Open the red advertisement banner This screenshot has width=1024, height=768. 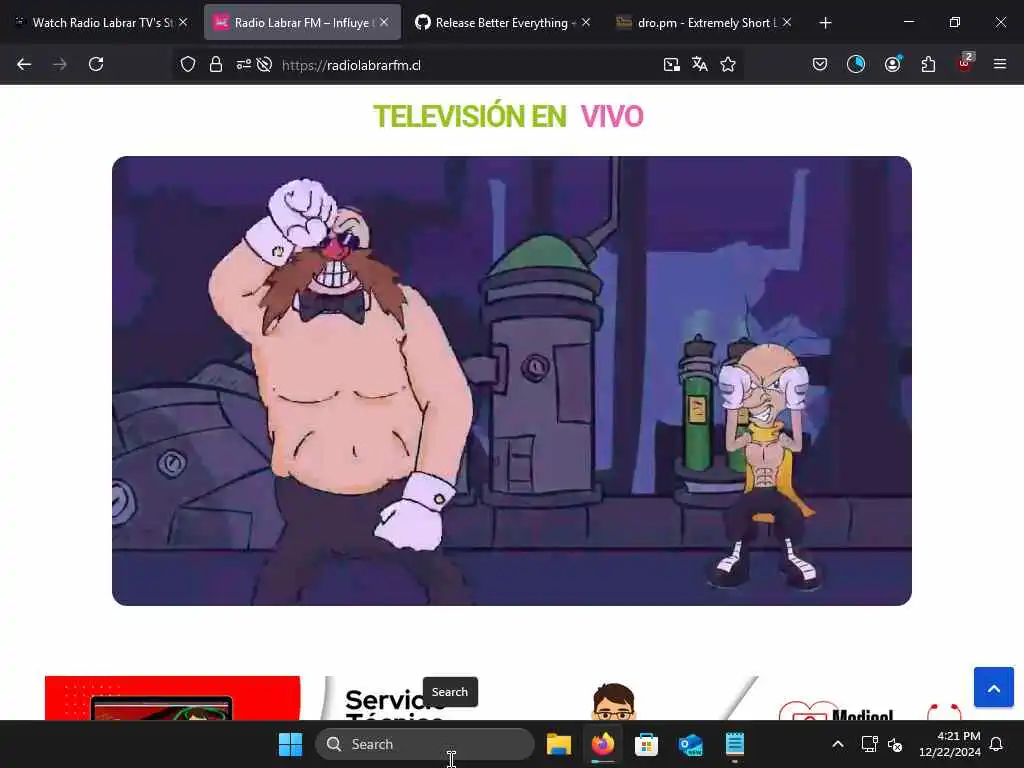172,698
